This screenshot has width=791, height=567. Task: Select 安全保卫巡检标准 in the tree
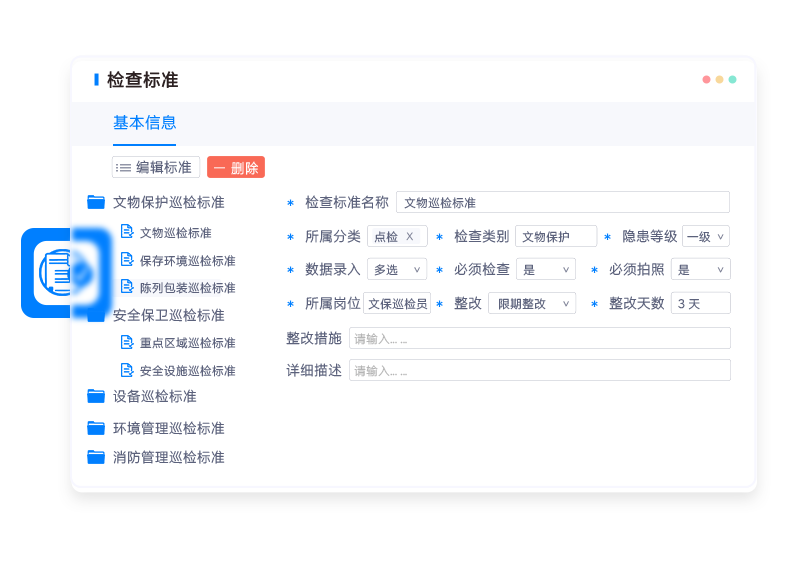click(168, 315)
